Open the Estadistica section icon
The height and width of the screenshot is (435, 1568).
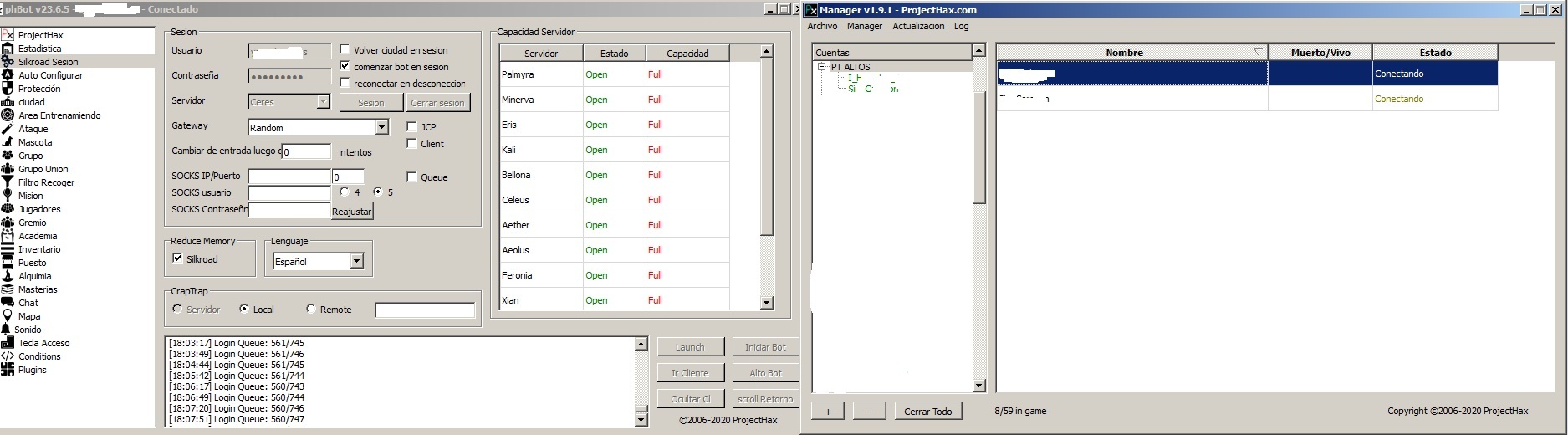(8, 49)
